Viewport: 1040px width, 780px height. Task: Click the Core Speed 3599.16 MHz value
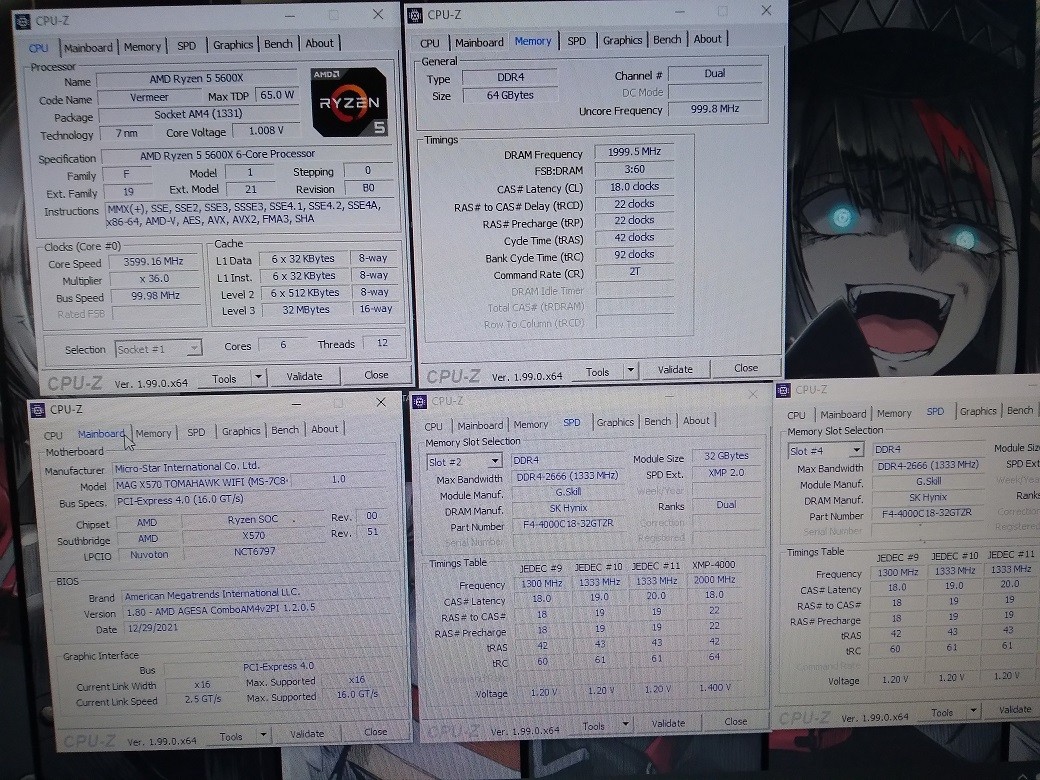[153, 261]
